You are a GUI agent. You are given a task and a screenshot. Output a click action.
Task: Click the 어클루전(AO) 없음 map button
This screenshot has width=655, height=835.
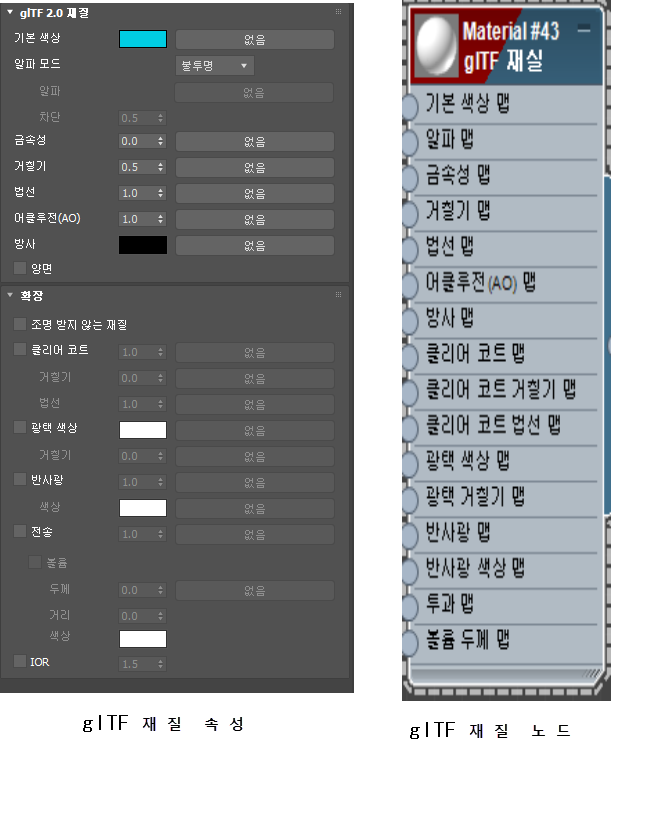pos(255,219)
